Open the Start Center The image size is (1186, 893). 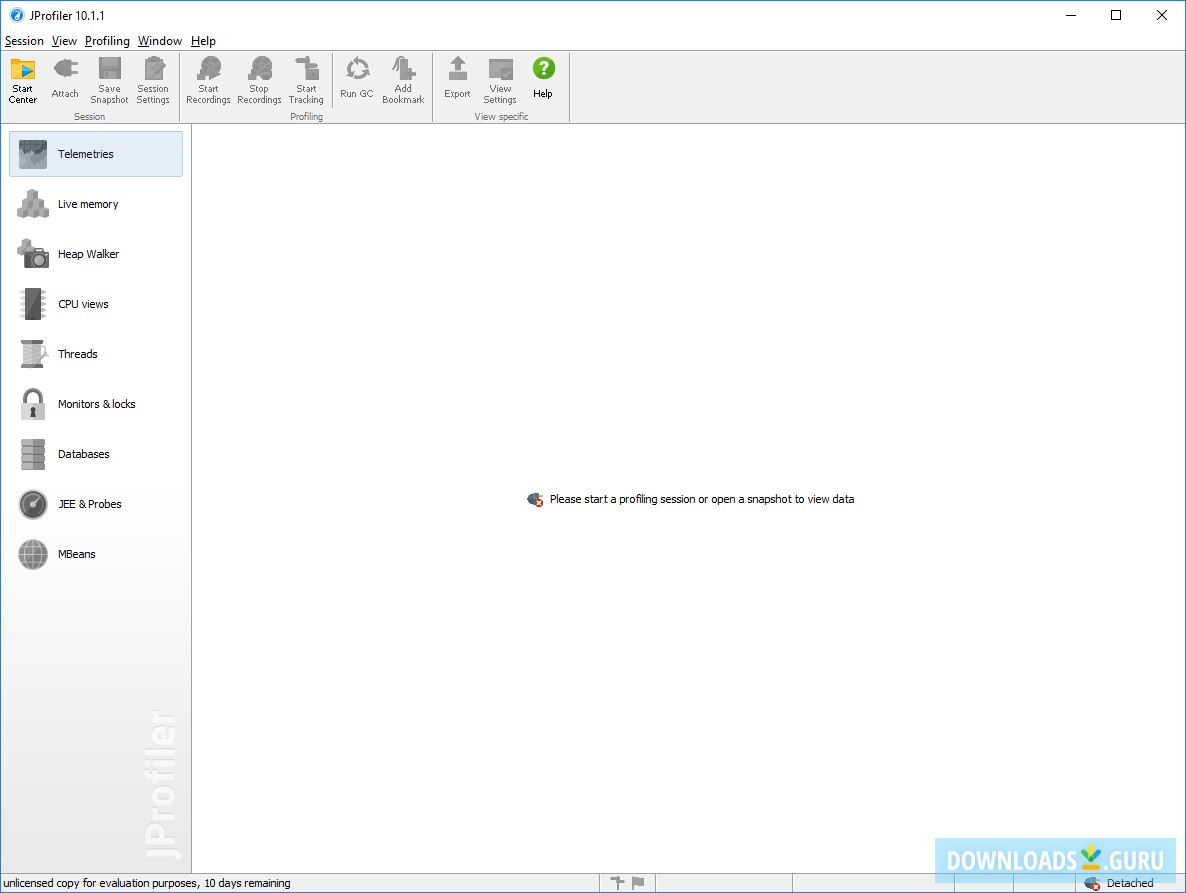pyautogui.click(x=23, y=80)
